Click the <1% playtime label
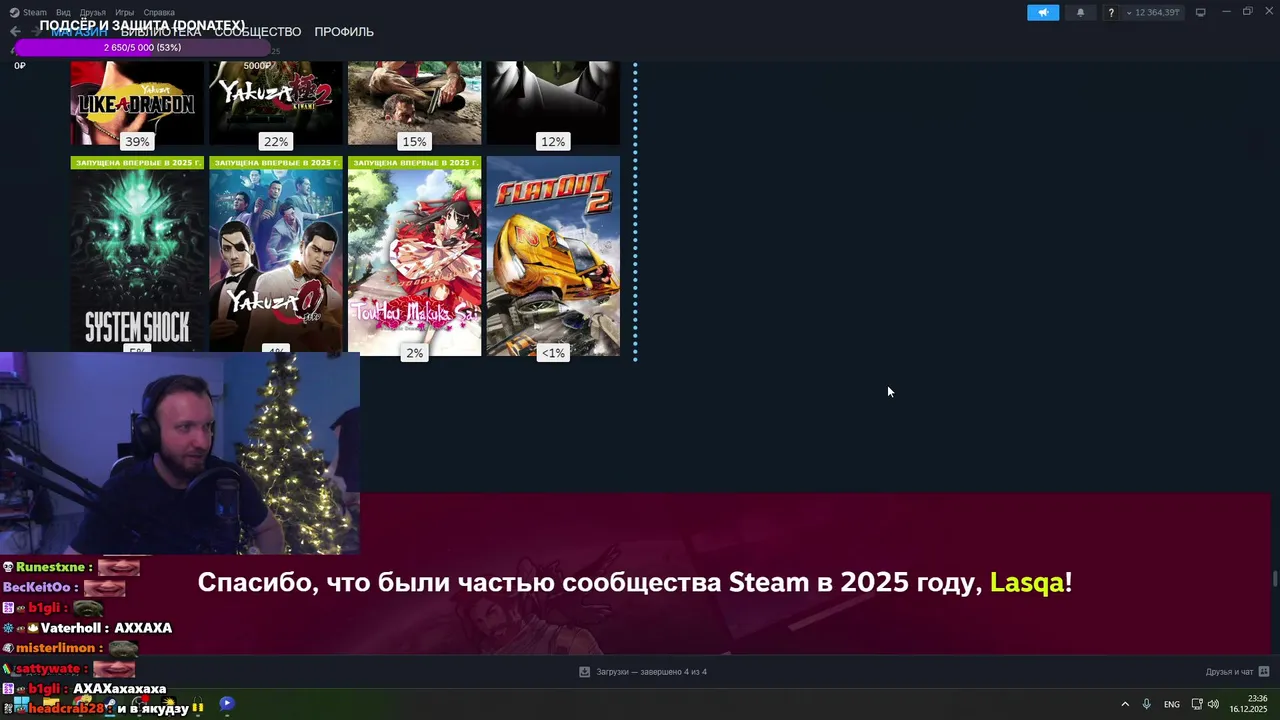 (x=553, y=353)
